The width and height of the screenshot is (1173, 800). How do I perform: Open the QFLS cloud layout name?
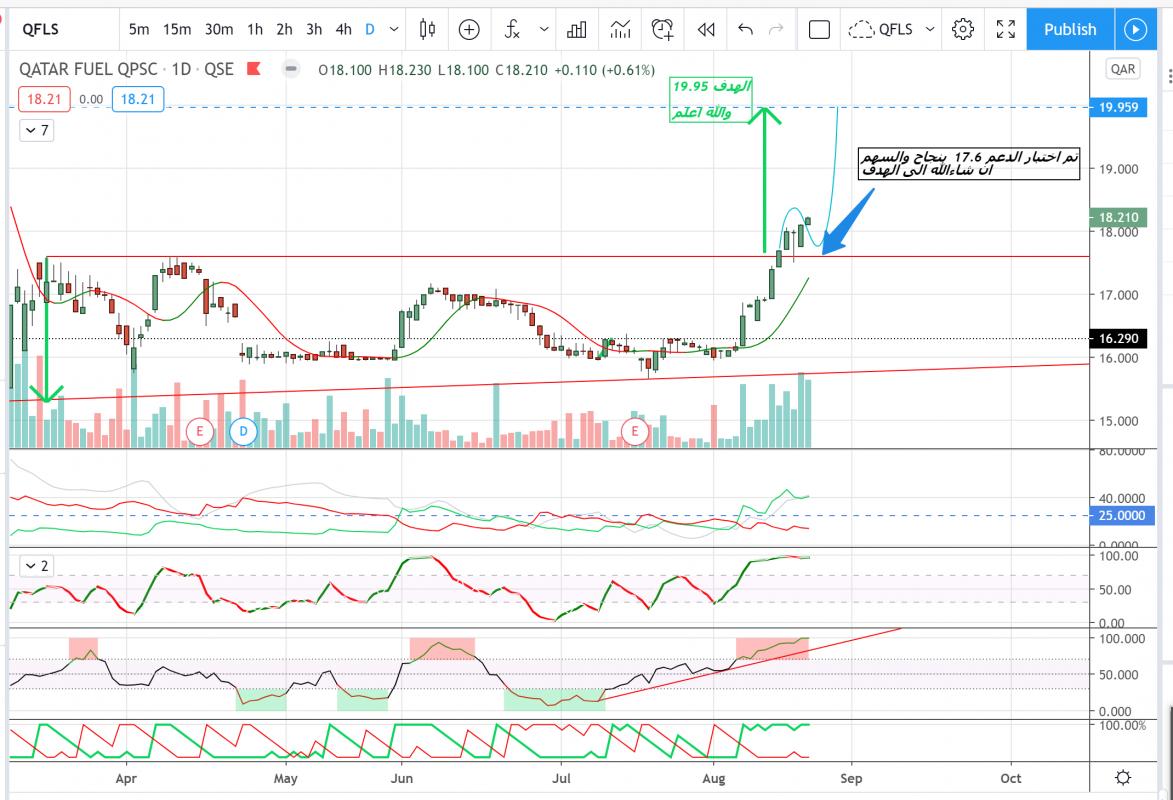click(881, 29)
